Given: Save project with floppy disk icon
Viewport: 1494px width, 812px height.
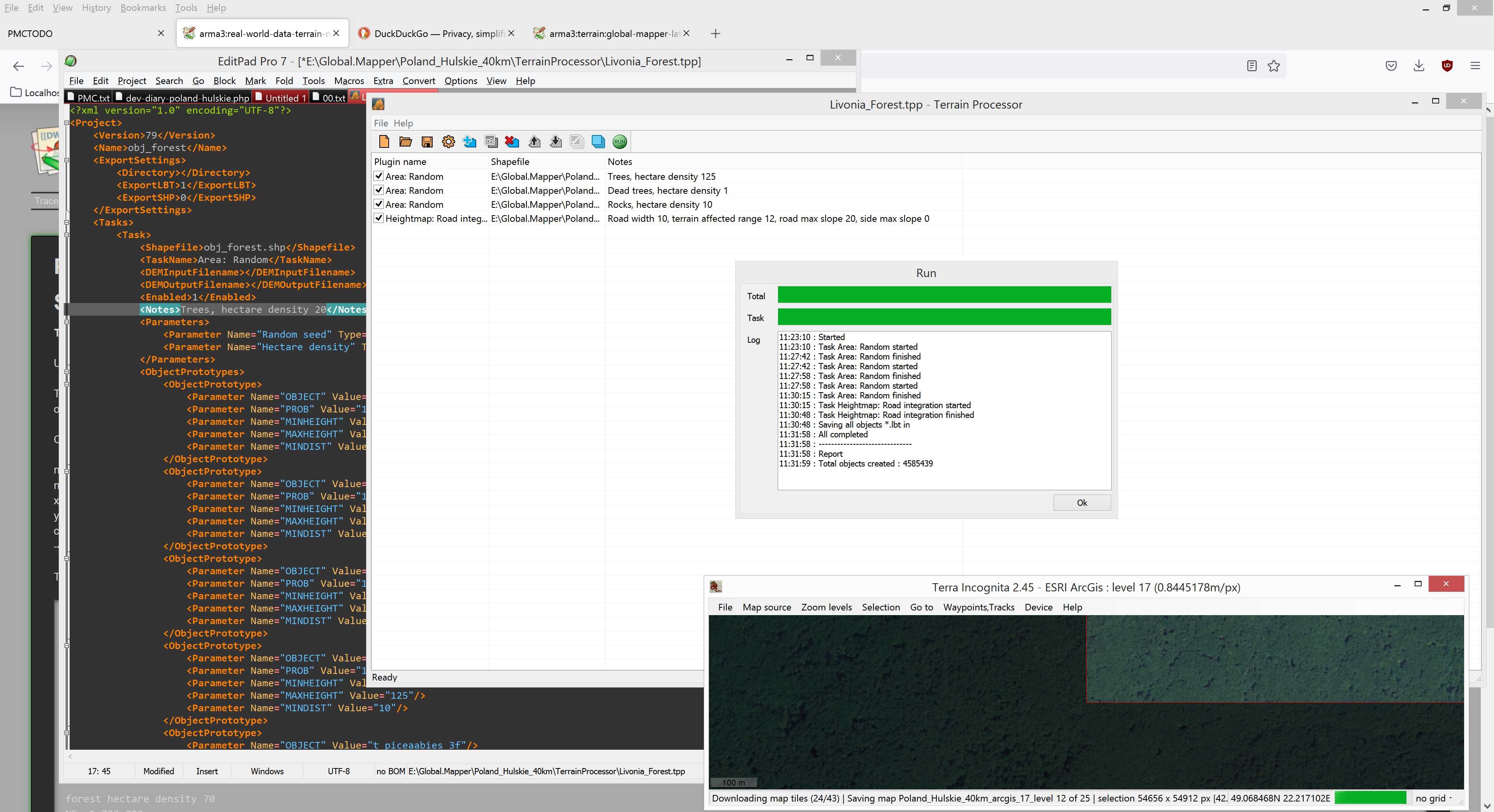Looking at the screenshot, I should point(427,142).
